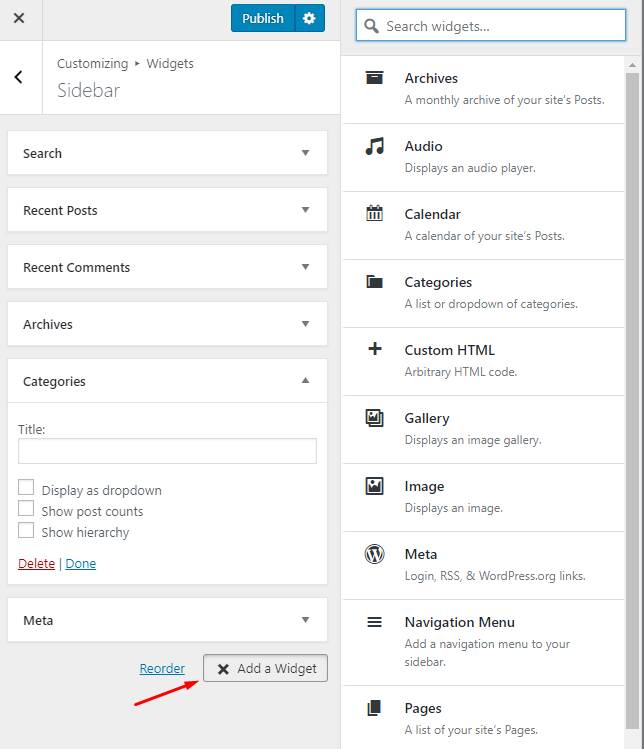
Task: Check the Show hierarchy option
Action: pyautogui.click(x=26, y=530)
